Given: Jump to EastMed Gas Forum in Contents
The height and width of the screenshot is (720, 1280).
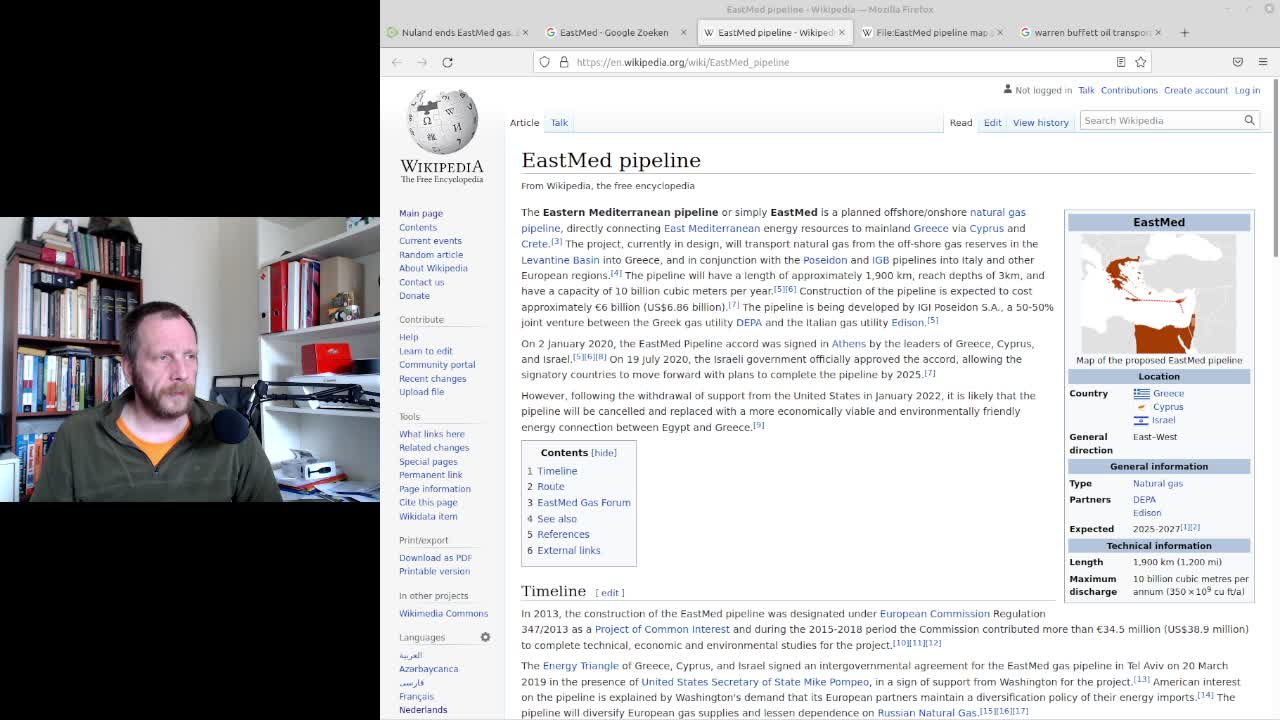Looking at the screenshot, I should (x=584, y=503).
